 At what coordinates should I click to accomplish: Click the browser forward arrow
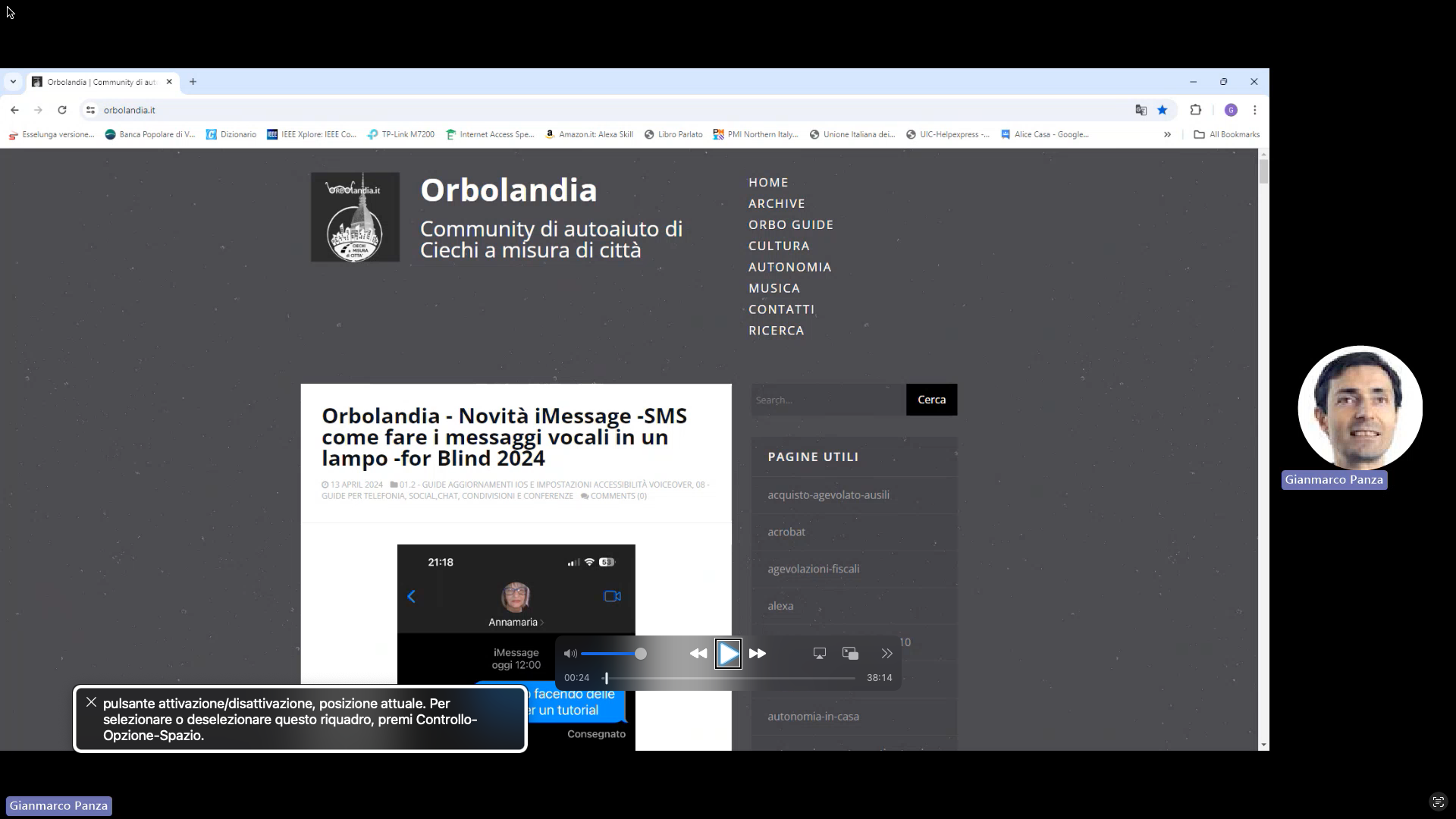pos(38,110)
